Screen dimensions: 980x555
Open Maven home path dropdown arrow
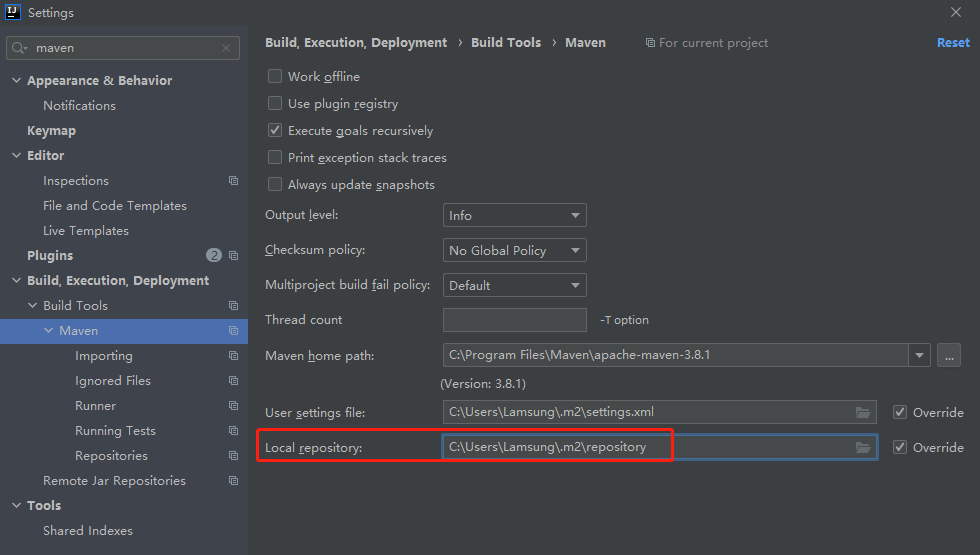(919, 355)
